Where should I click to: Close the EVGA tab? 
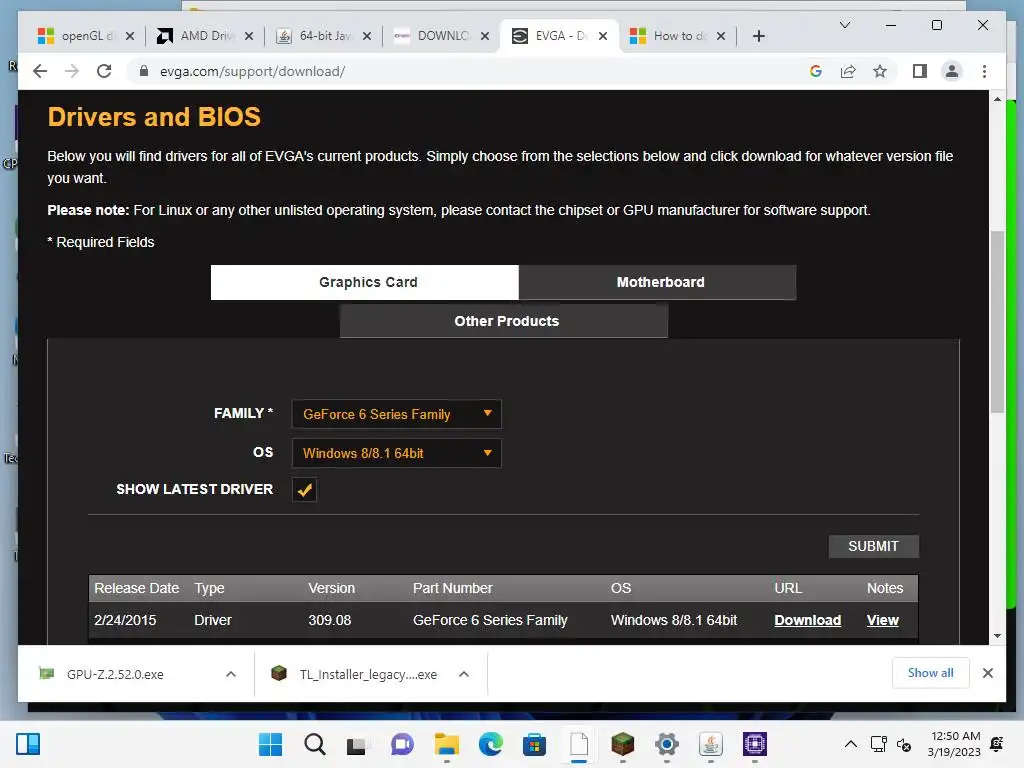[x=603, y=36]
